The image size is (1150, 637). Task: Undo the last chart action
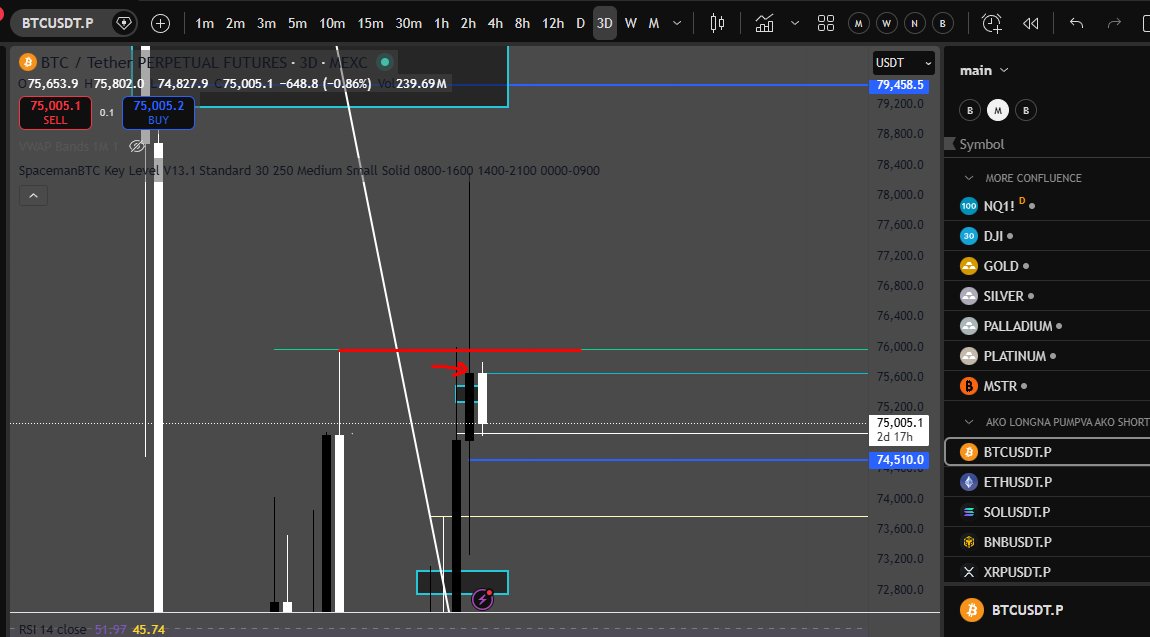[x=1076, y=23]
